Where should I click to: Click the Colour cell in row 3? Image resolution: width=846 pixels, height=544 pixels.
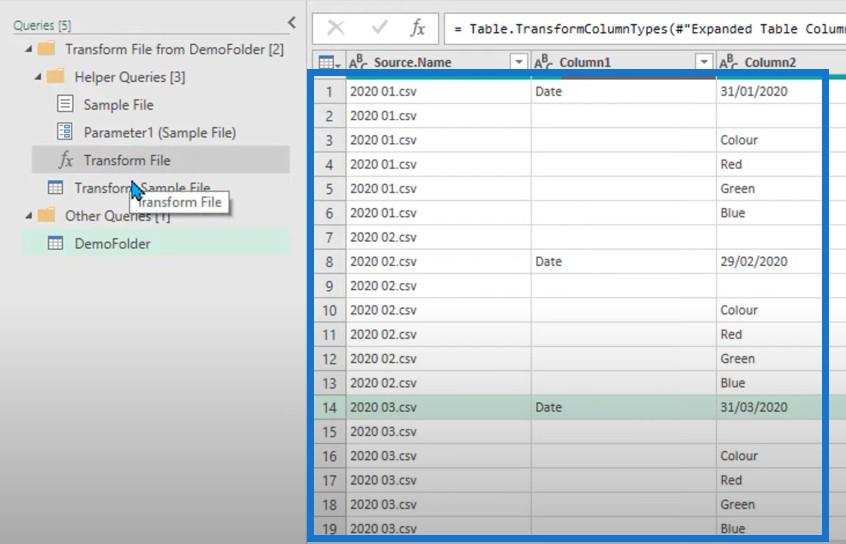(769, 140)
